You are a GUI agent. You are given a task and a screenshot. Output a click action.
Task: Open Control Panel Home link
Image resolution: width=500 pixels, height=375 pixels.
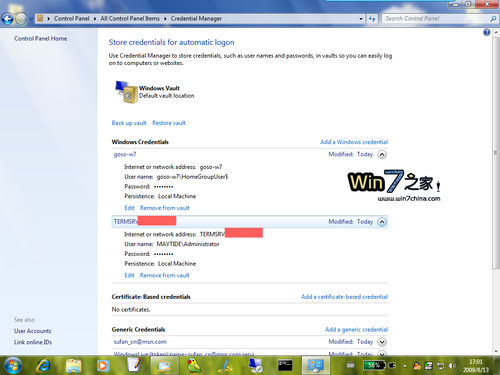click(x=40, y=38)
